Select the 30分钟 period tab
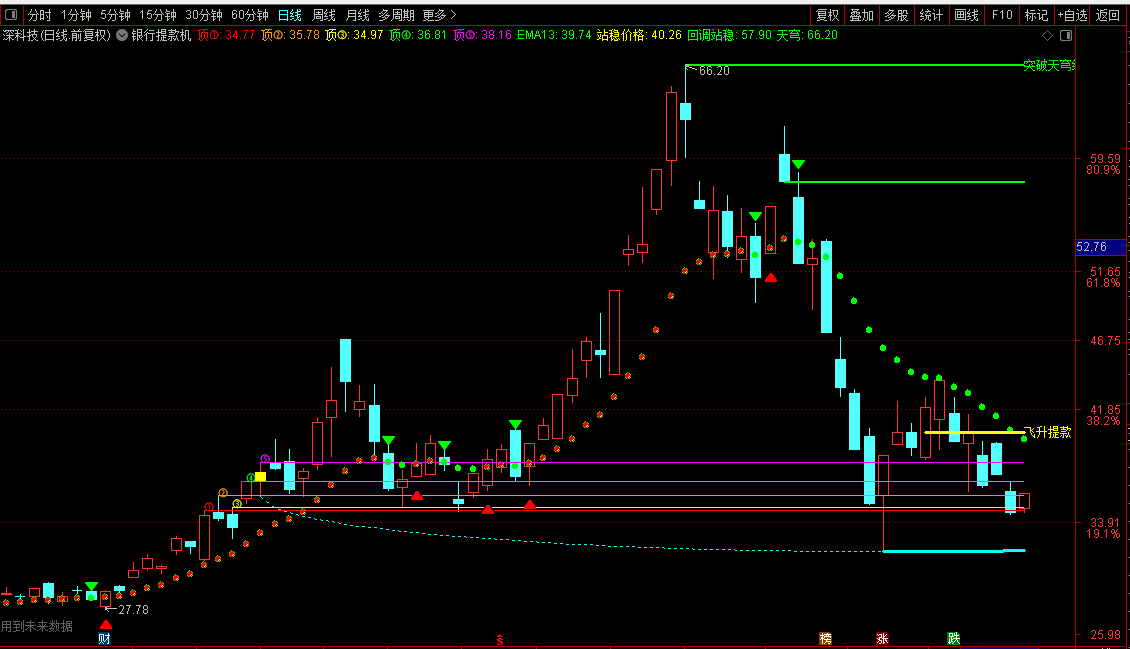Image resolution: width=1130 pixels, height=649 pixels. point(204,15)
